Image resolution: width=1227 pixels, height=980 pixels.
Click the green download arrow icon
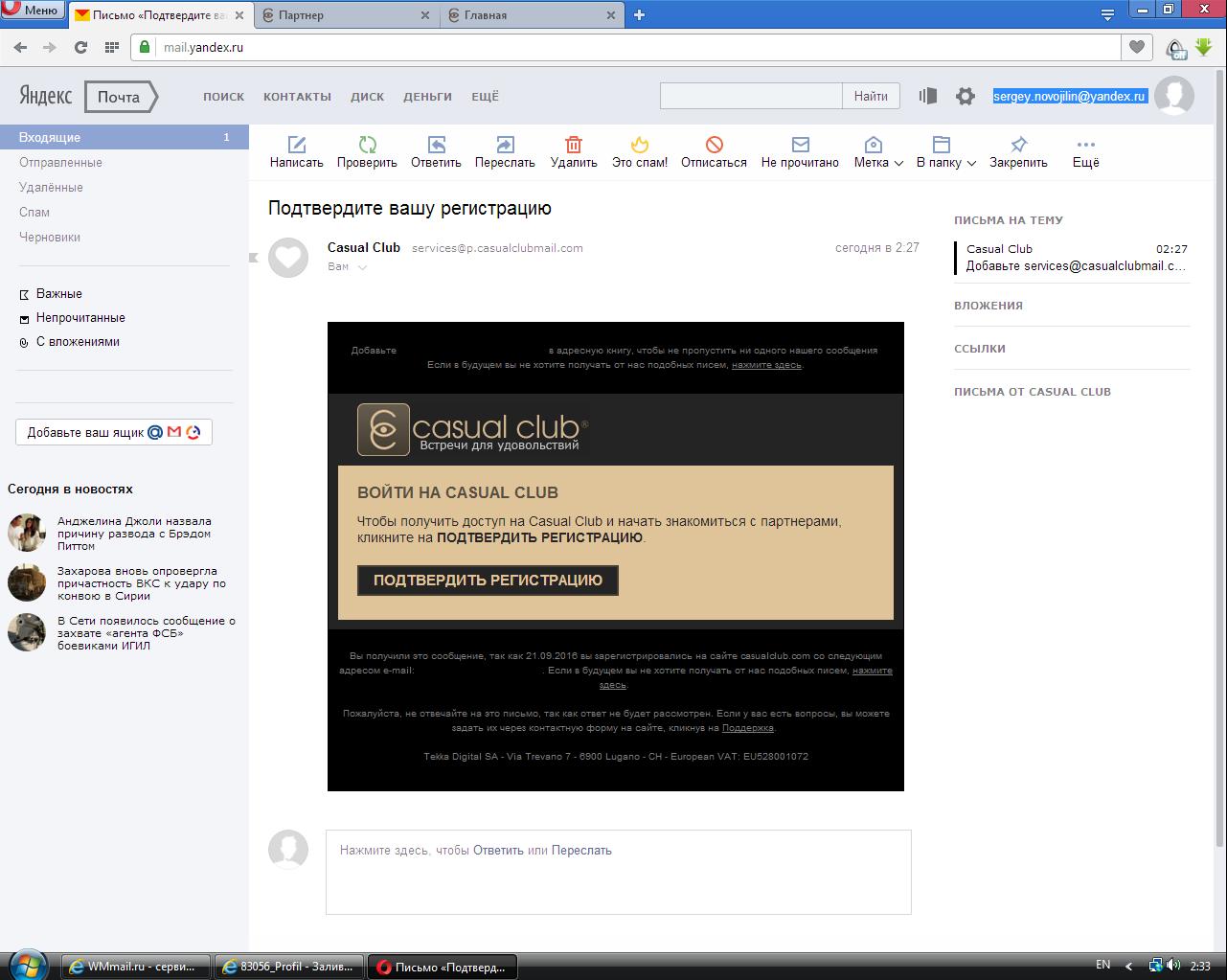pyautogui.click(x=1204, y=47)
